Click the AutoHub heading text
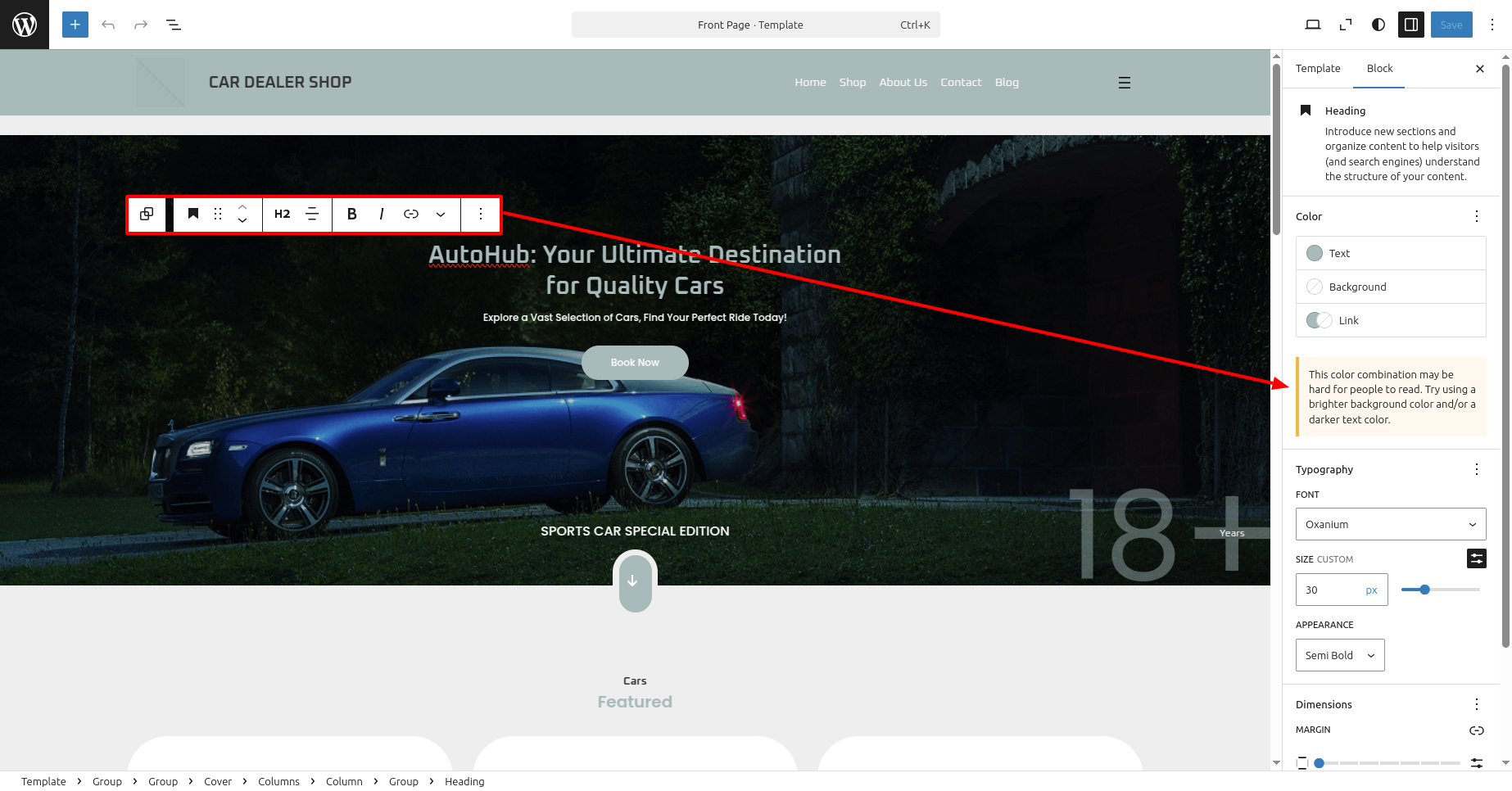Image resolution: width=1512 pixels, height=791 pixels. [635, 269]
